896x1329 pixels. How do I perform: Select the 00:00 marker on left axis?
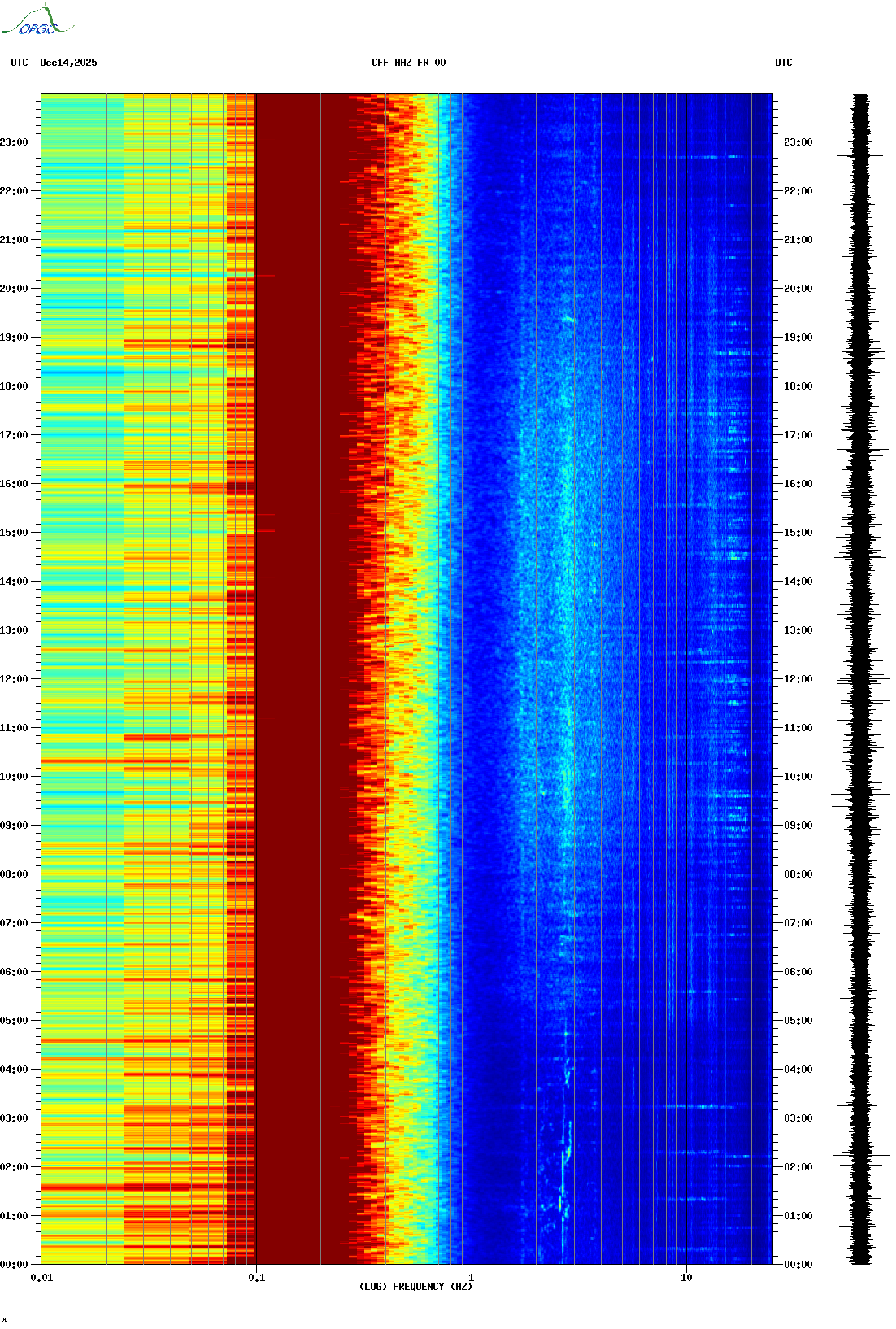pos(15,1265)
